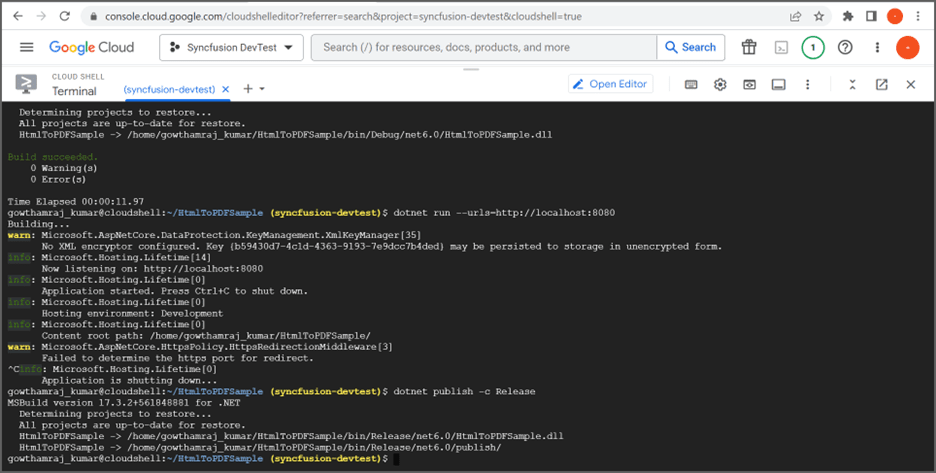Viewport: 936px width, 473px height.
Task: Open terminal settings gear icon
Action: [x=720, y=85]
